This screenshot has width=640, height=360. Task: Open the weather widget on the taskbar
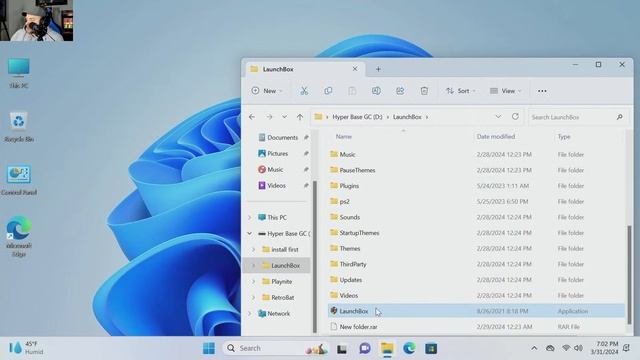(x=26, y=348)
